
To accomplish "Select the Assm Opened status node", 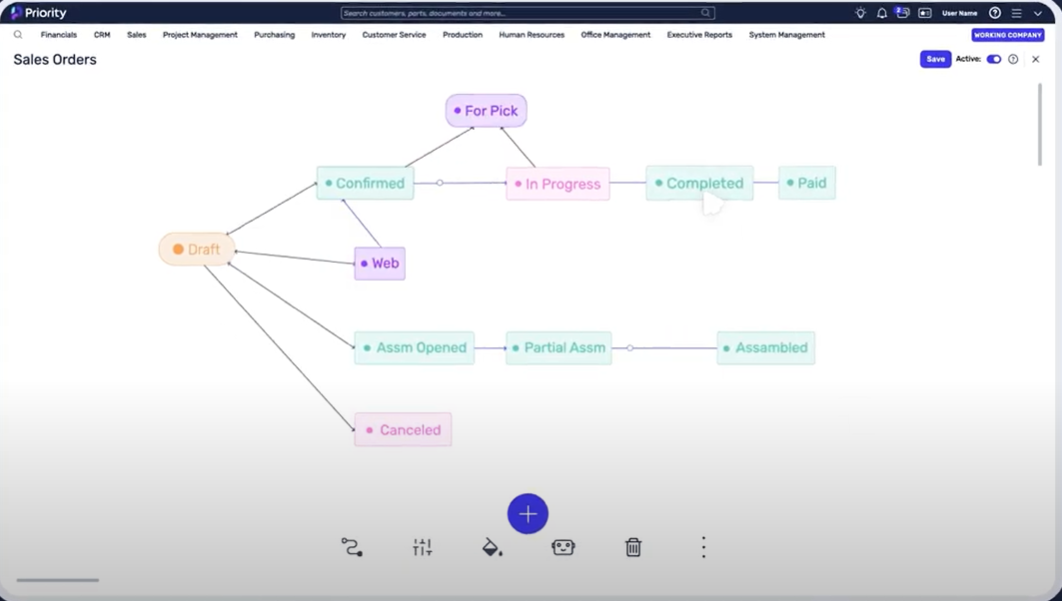I will [x=415, y=348].
